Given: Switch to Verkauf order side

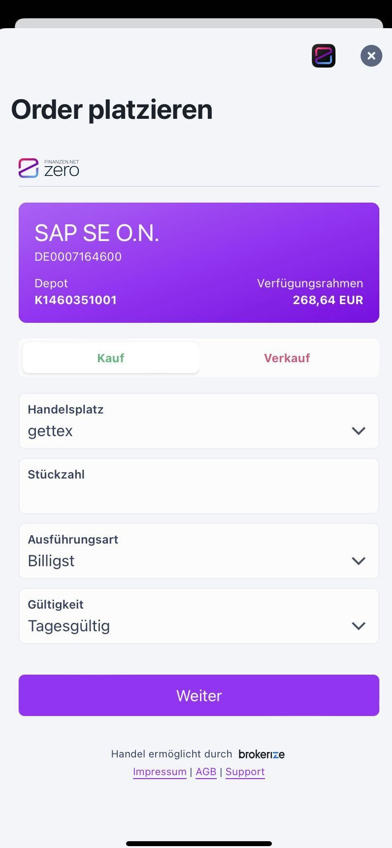Looking at the screenshot, I should [287, 357].
